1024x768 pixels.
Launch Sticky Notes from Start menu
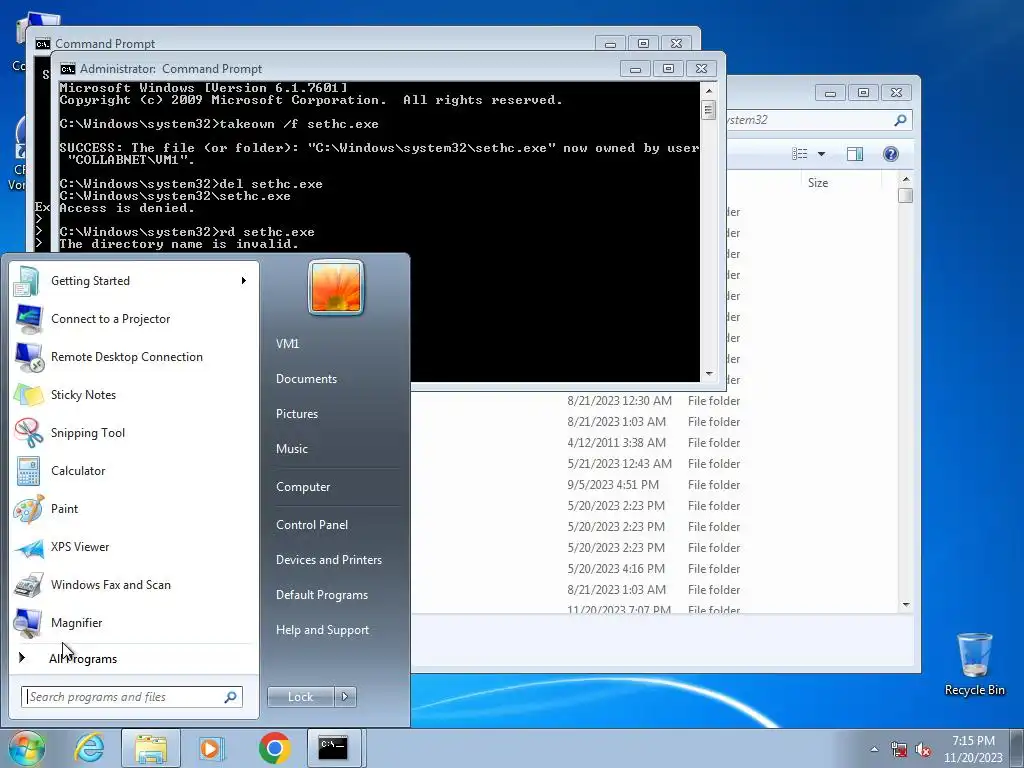[134, 394]
